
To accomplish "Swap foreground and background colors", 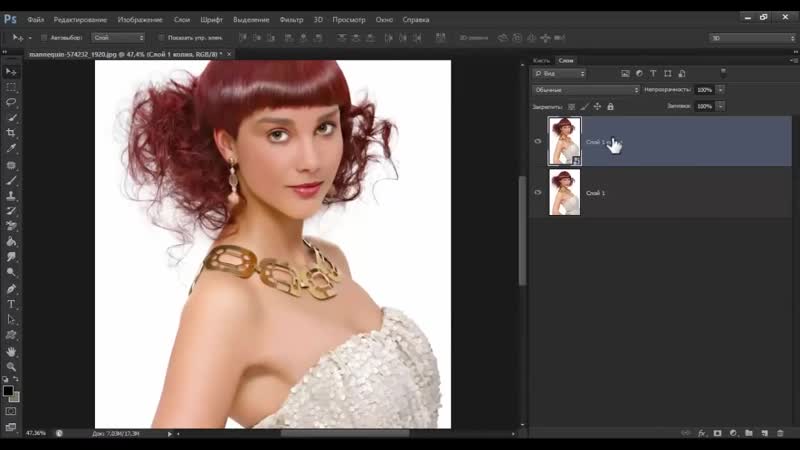I will coord(16,379).
